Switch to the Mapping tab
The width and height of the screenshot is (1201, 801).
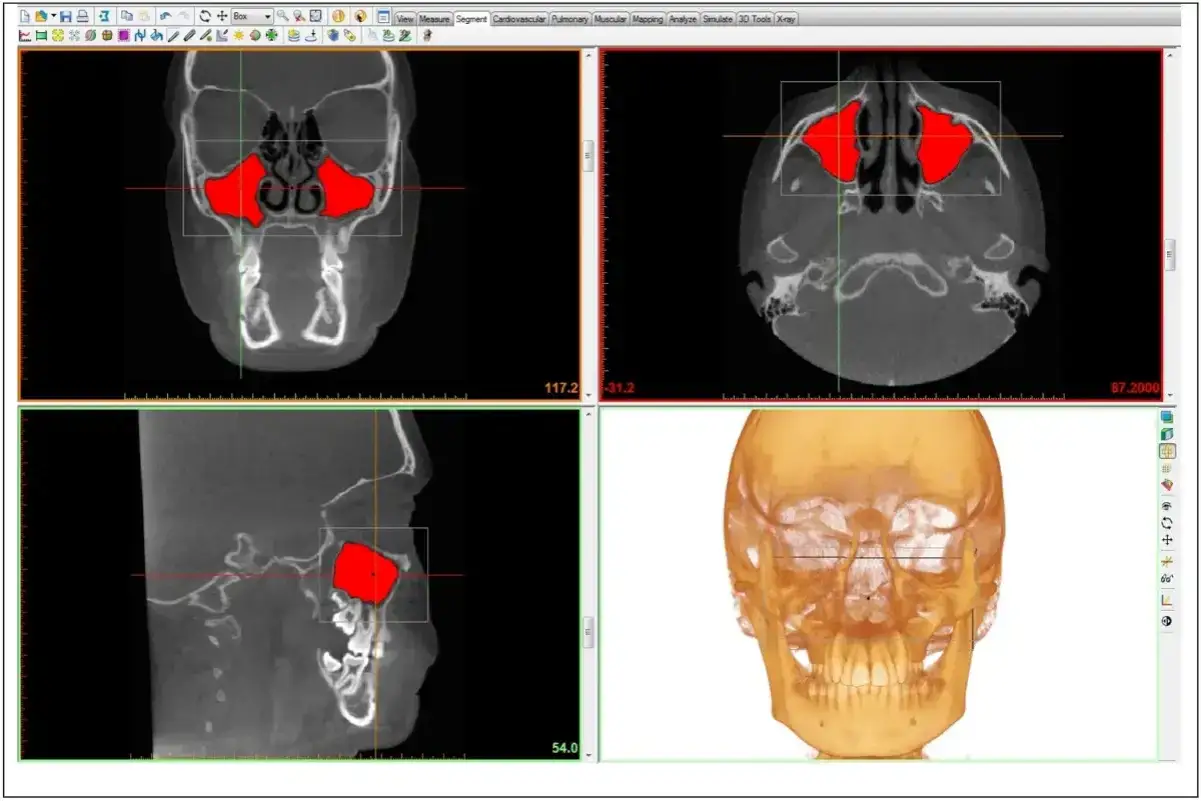pos(648,19)
